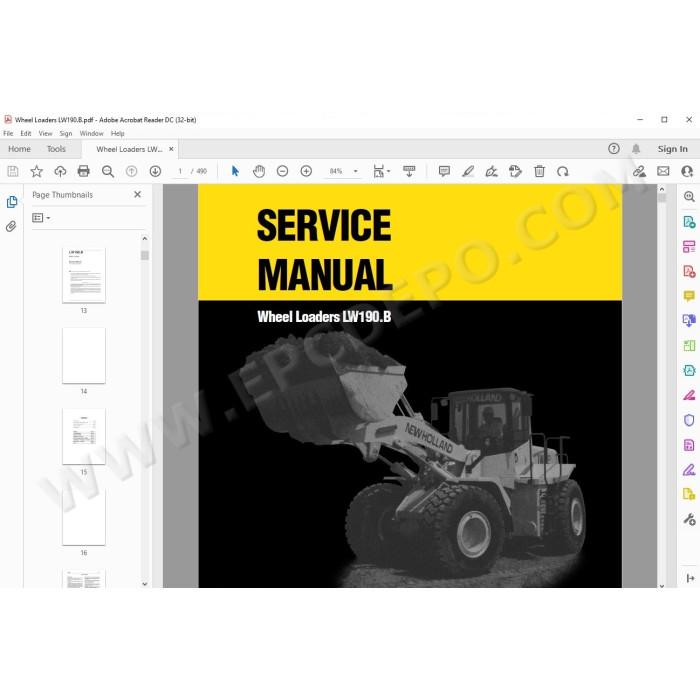Zoom out with minus icon
The height and width of the screenshot is (700, 700).
coord(283,171)
